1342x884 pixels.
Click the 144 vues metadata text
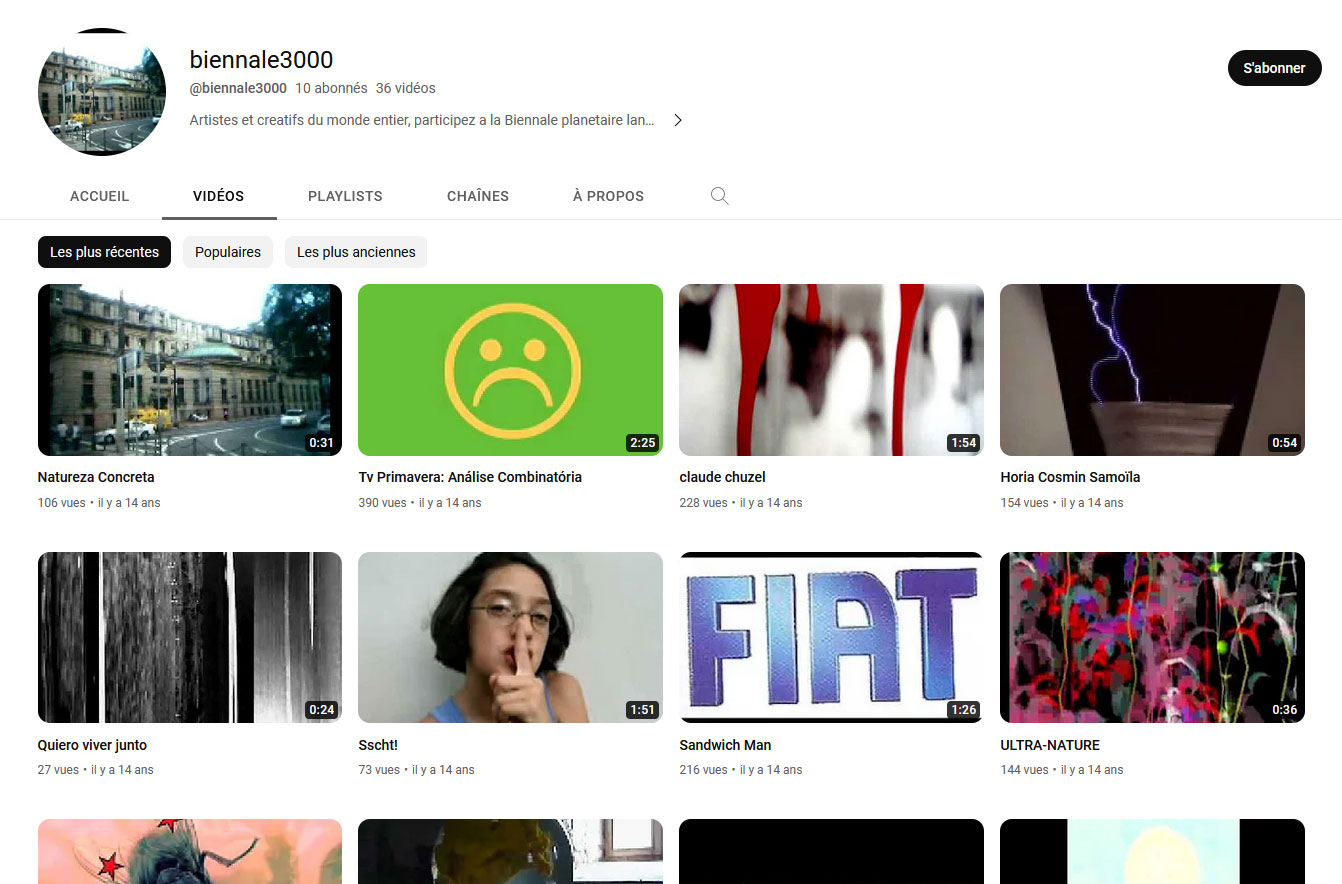tap(1024, 770)
